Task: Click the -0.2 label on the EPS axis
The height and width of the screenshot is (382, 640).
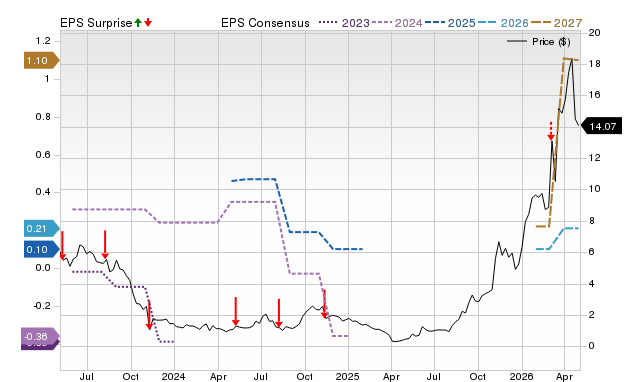Action: (x=42, y=306)
